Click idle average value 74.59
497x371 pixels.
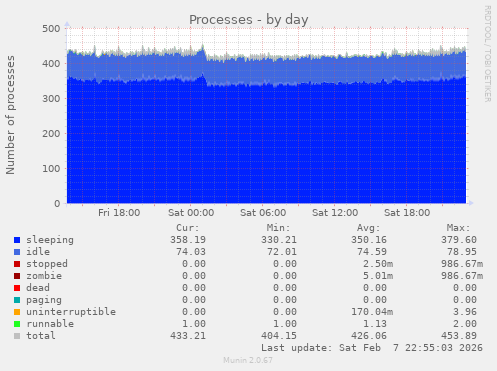tap(372, 252)
